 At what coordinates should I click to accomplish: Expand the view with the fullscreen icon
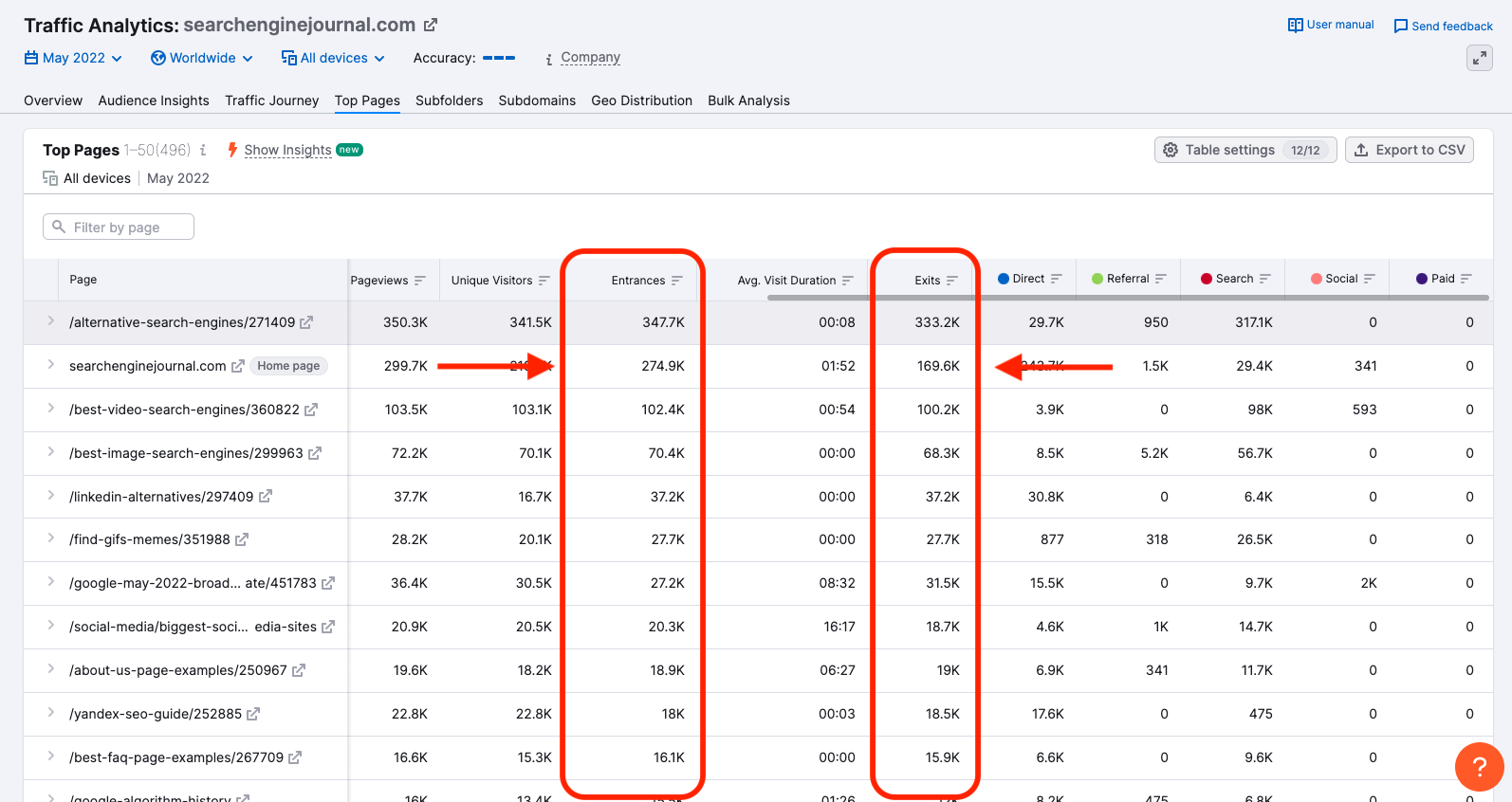pyautogui.click(x=1479, y=58)
